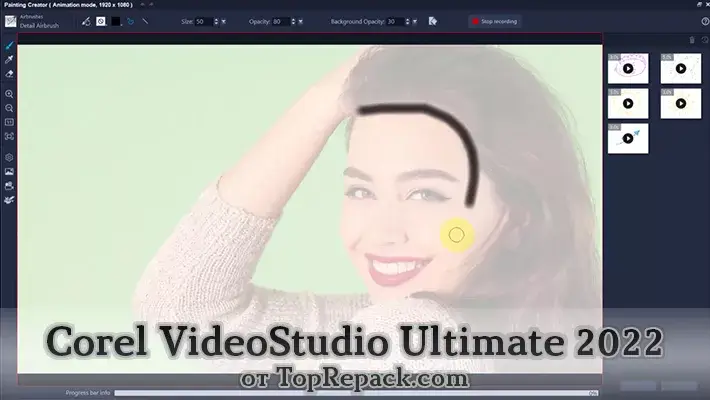The image size is (710, 400).
Task: Set view to actual size 1:1
Action: pyautogui.click(x=9, y=122)
